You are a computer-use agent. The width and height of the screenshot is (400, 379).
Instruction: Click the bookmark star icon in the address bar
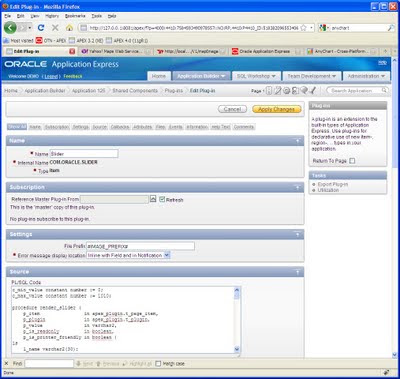tap(303, 28)
